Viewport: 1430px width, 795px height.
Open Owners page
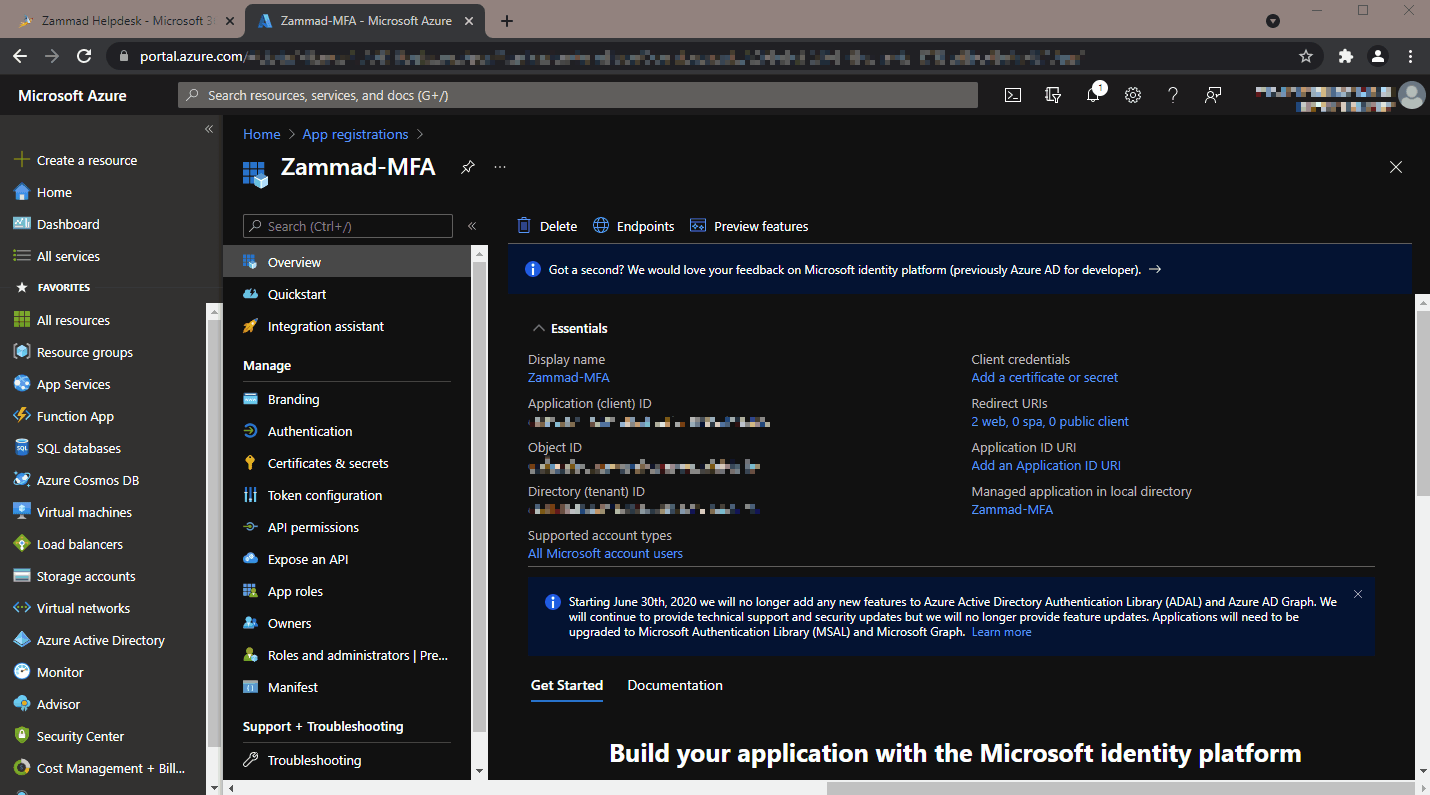346,623
